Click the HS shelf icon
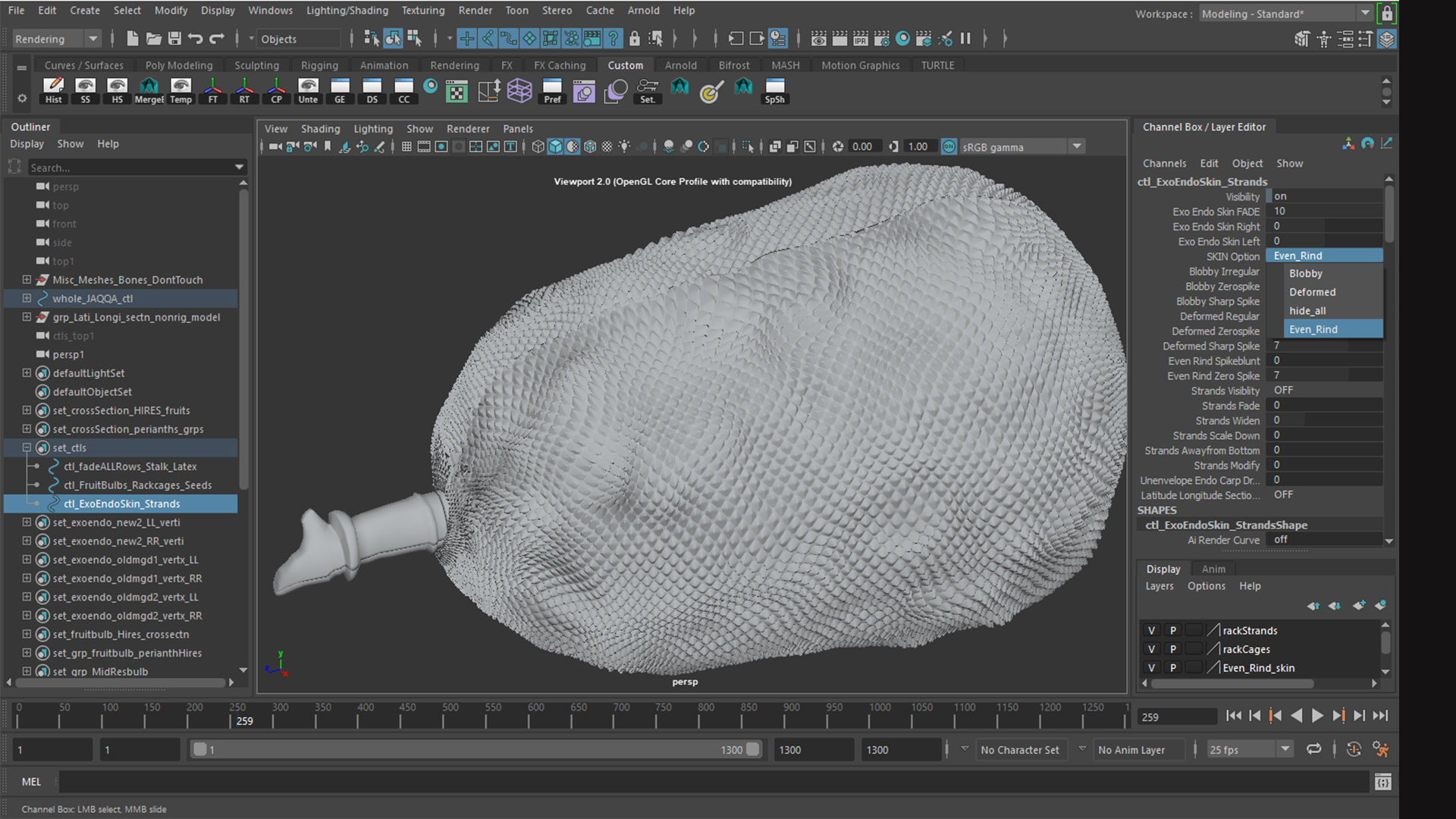Viewport: 1456px width, 819px height. point(117,90)
